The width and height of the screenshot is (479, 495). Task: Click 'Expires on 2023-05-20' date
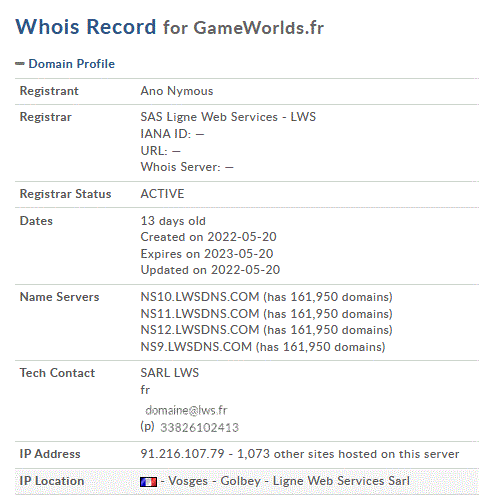207,254
